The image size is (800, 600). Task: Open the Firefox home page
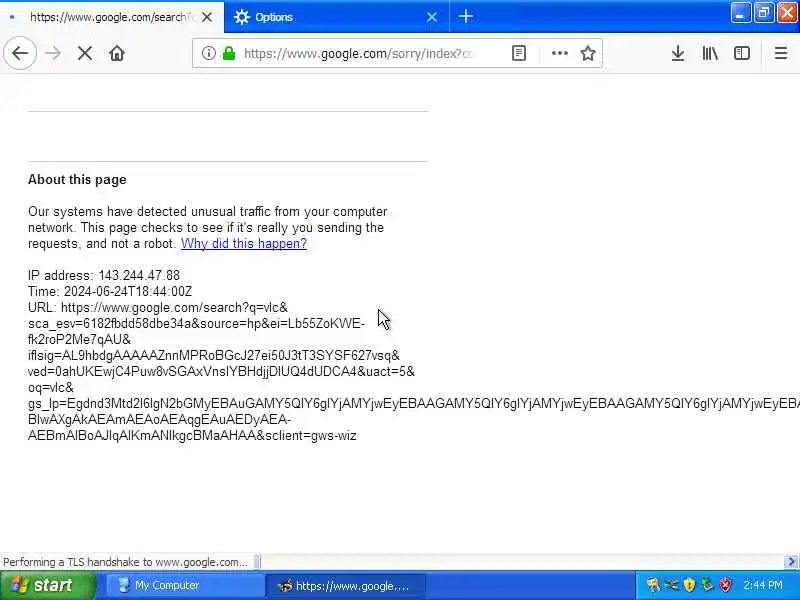coord(117,53)
